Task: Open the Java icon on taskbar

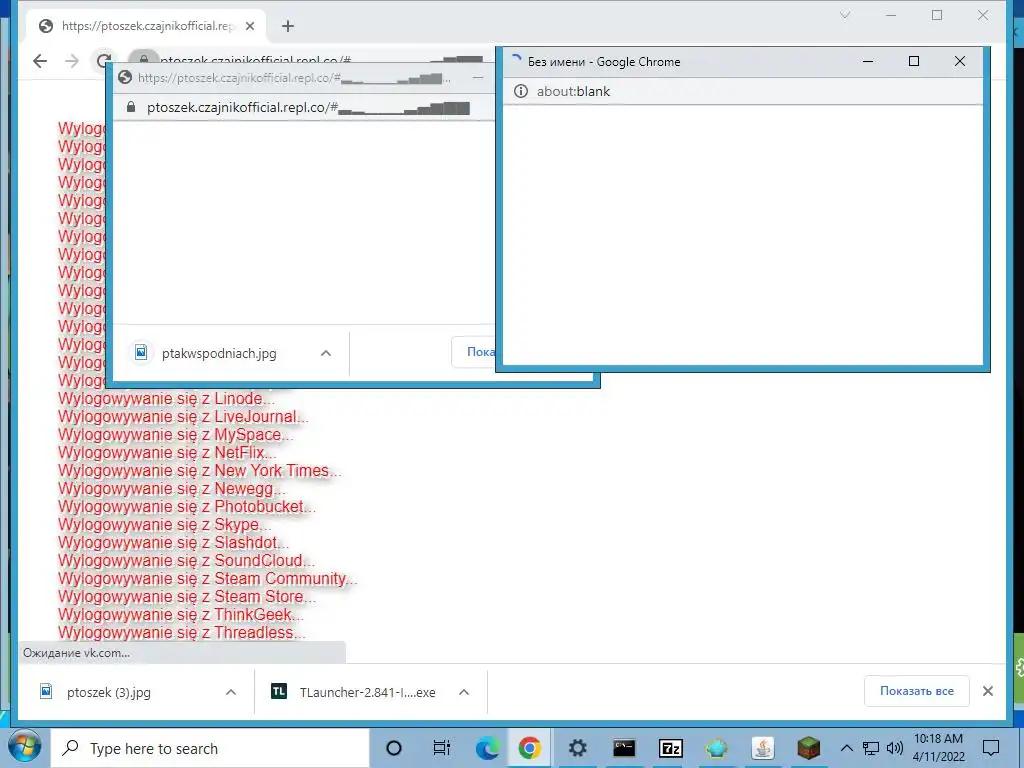Action: tap(763, 748)
